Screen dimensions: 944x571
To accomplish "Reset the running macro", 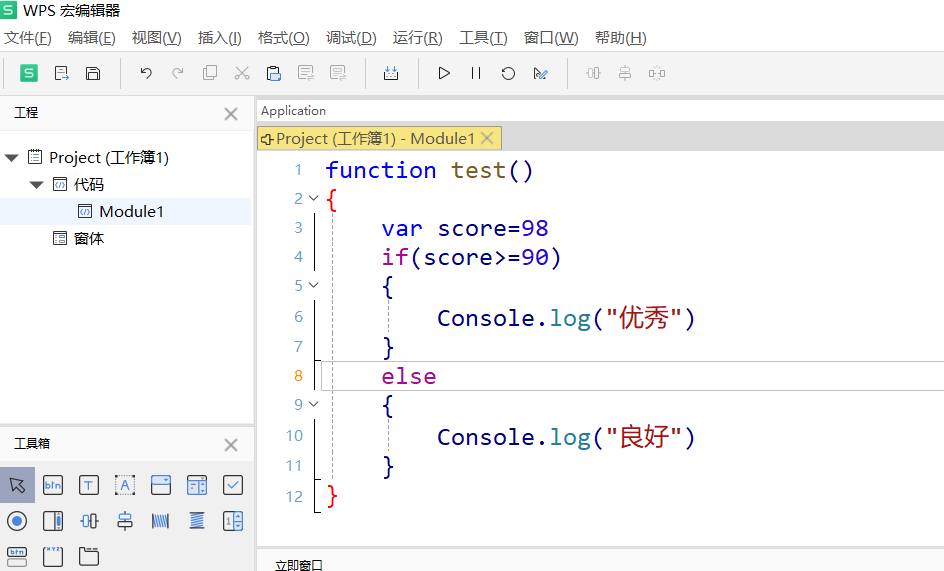I will (x=508, y=73).
